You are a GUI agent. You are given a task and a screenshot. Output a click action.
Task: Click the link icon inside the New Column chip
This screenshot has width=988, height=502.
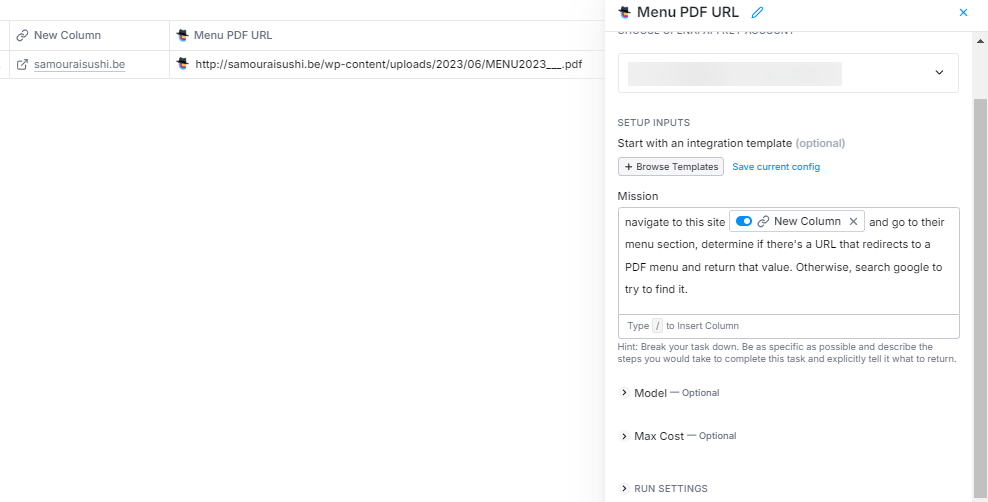[x=763, y=221]
